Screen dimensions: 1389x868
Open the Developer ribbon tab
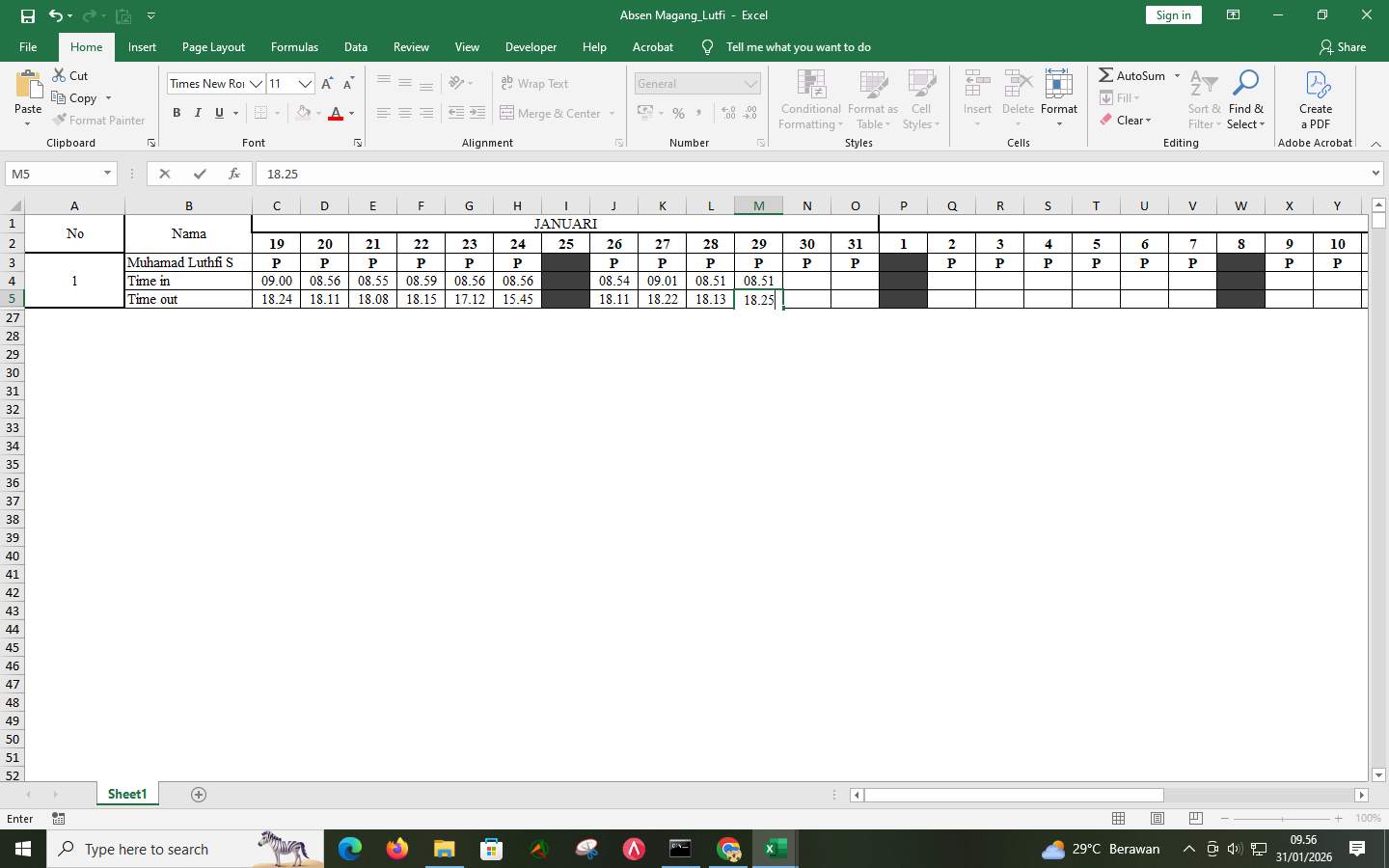tap(531, 46)
